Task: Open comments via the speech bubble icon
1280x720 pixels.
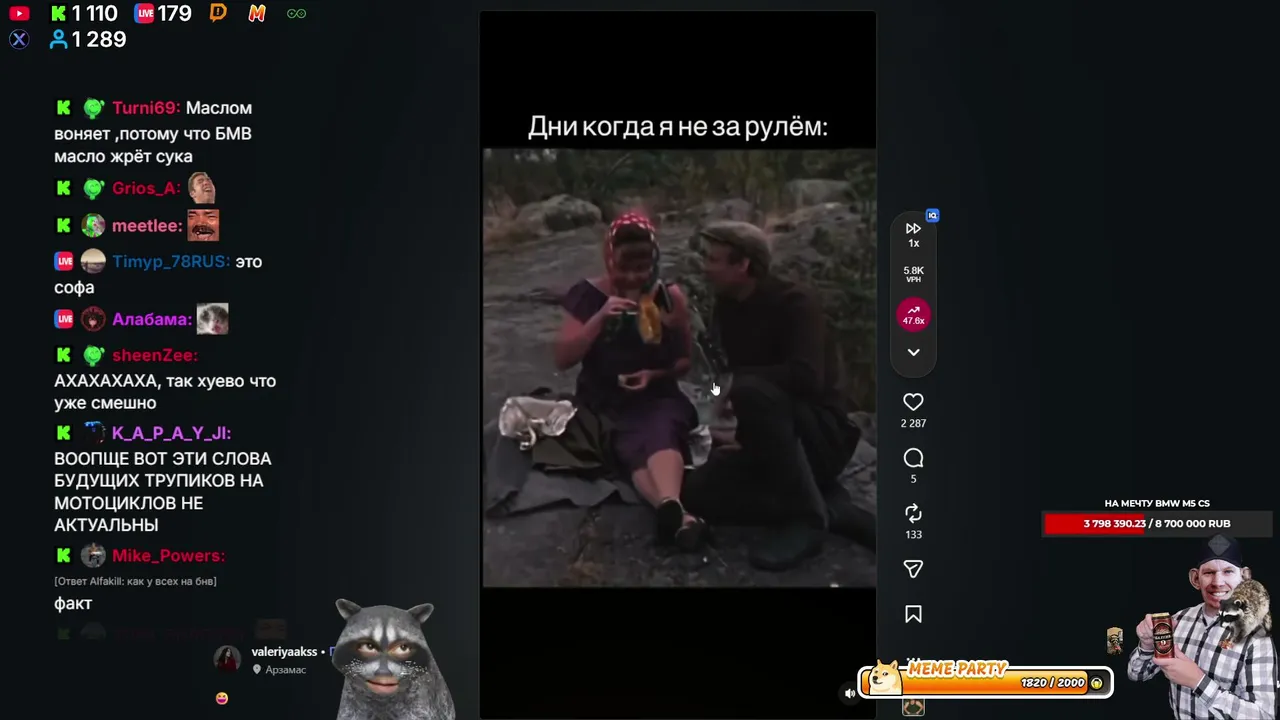Action: pyautogui.click(x=913, y=458)
